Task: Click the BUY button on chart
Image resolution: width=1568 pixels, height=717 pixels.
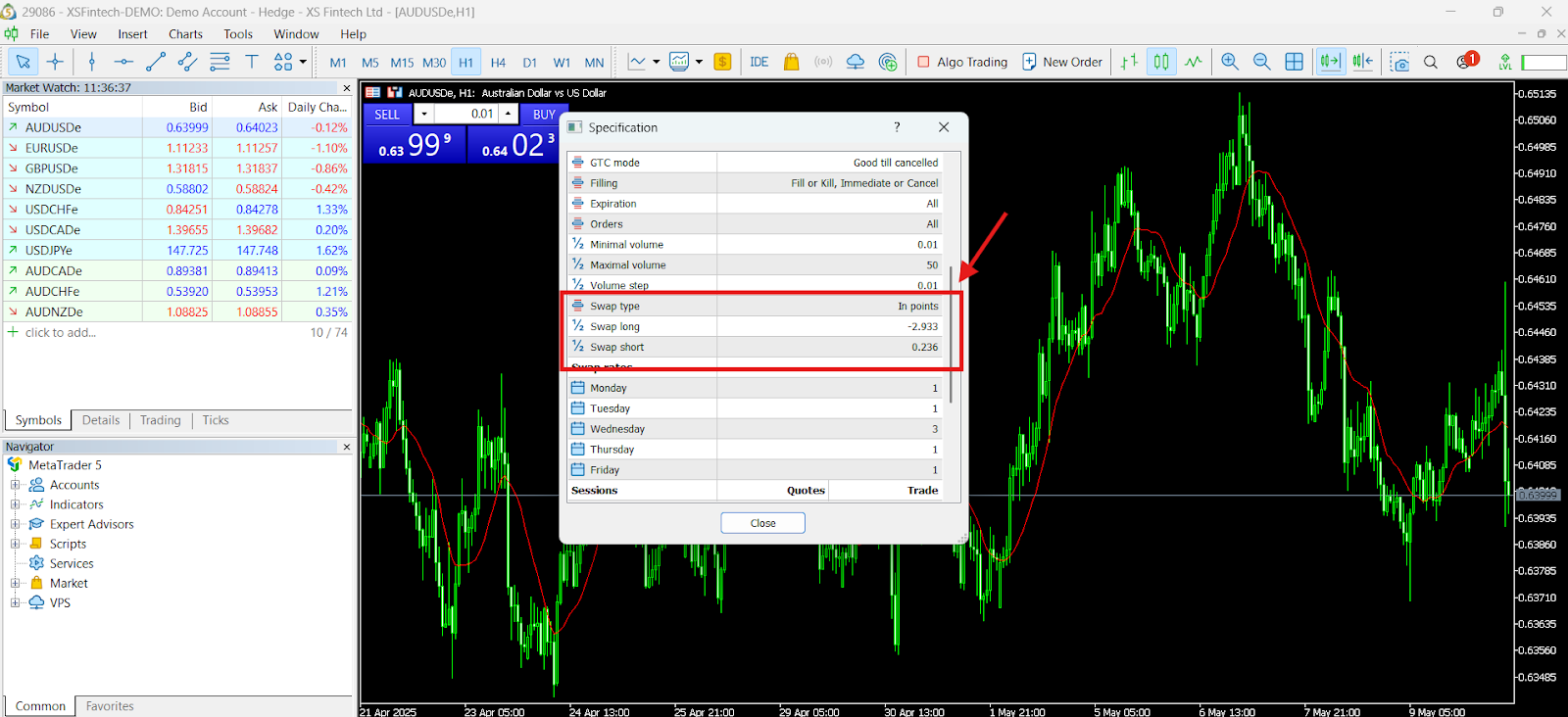Action: (544, 115)
